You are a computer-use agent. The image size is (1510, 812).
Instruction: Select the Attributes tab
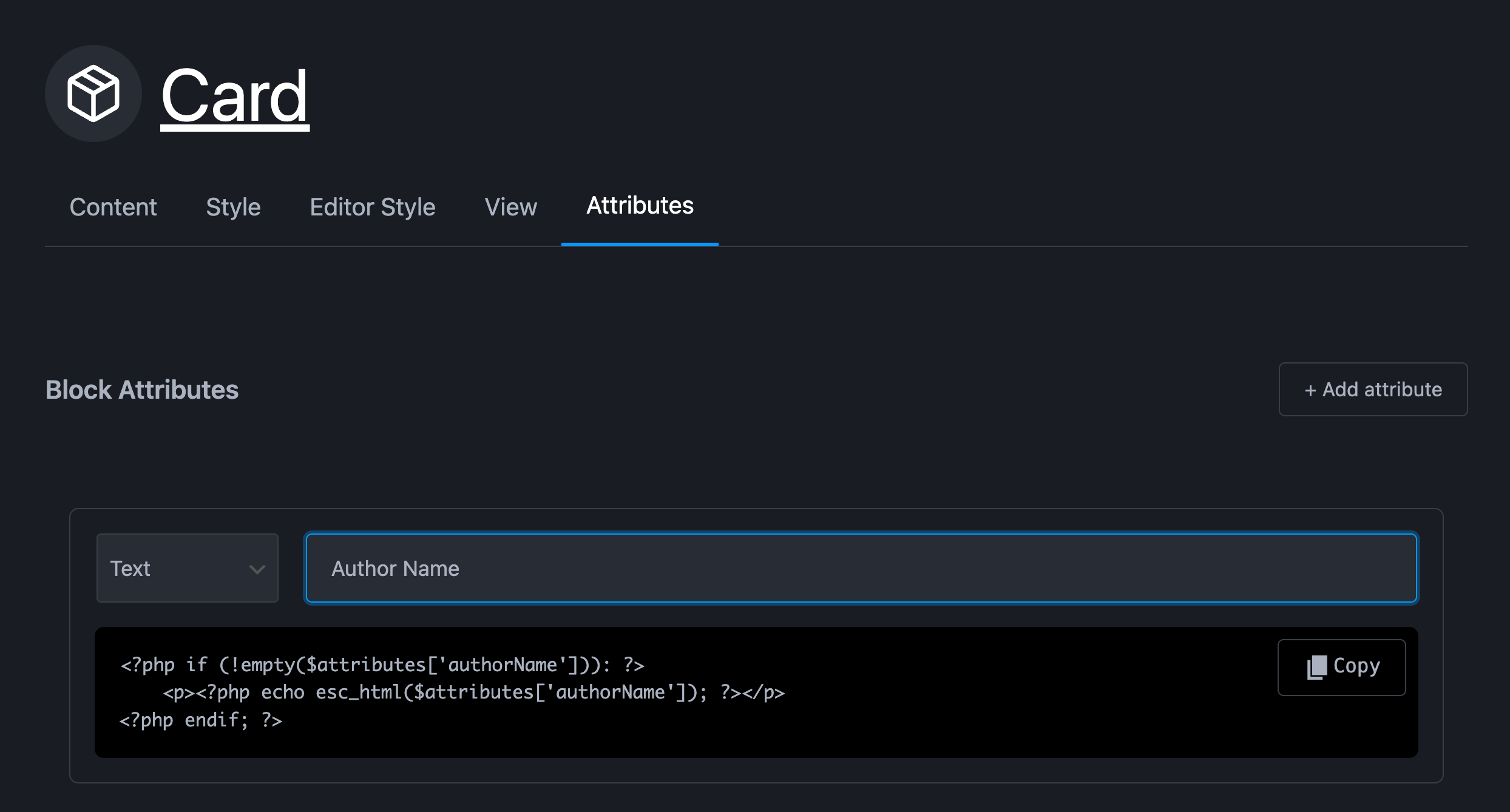pyautogui.click(x=640, y=206)
